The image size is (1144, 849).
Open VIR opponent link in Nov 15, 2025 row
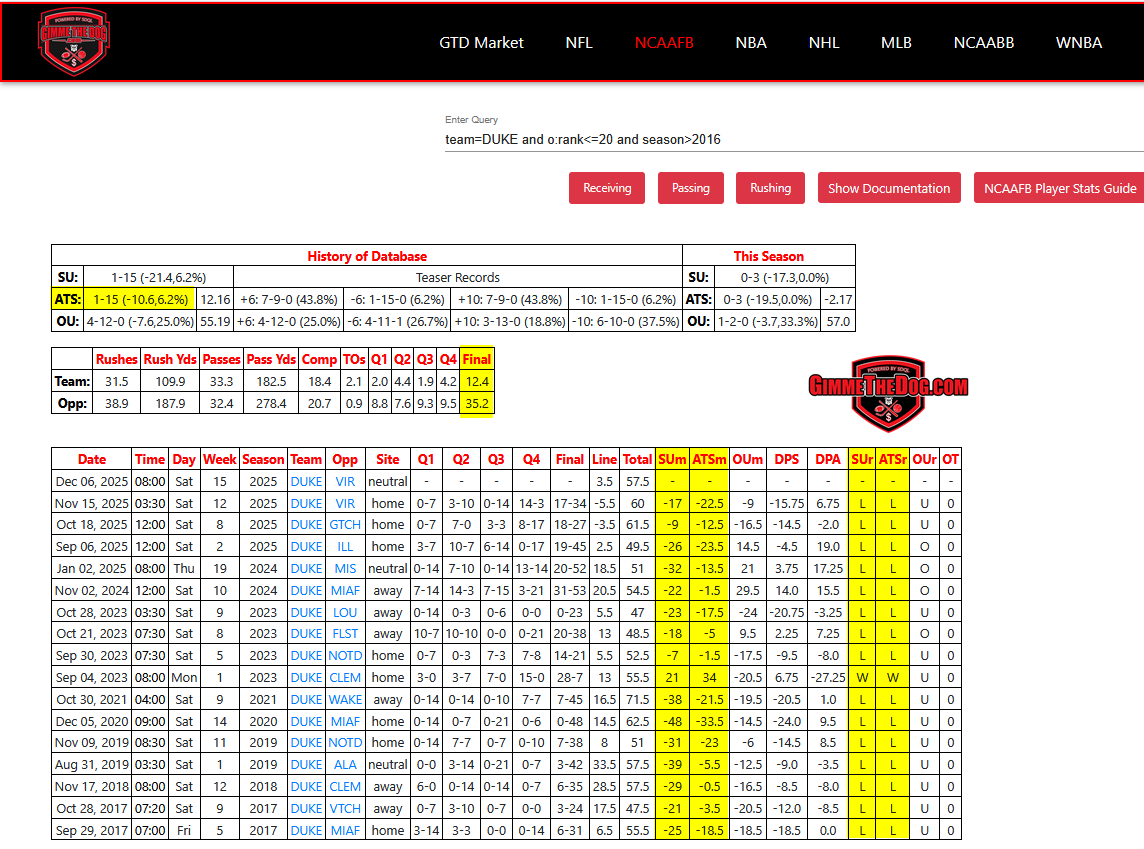pyautogui.click(x=345, y=503)
